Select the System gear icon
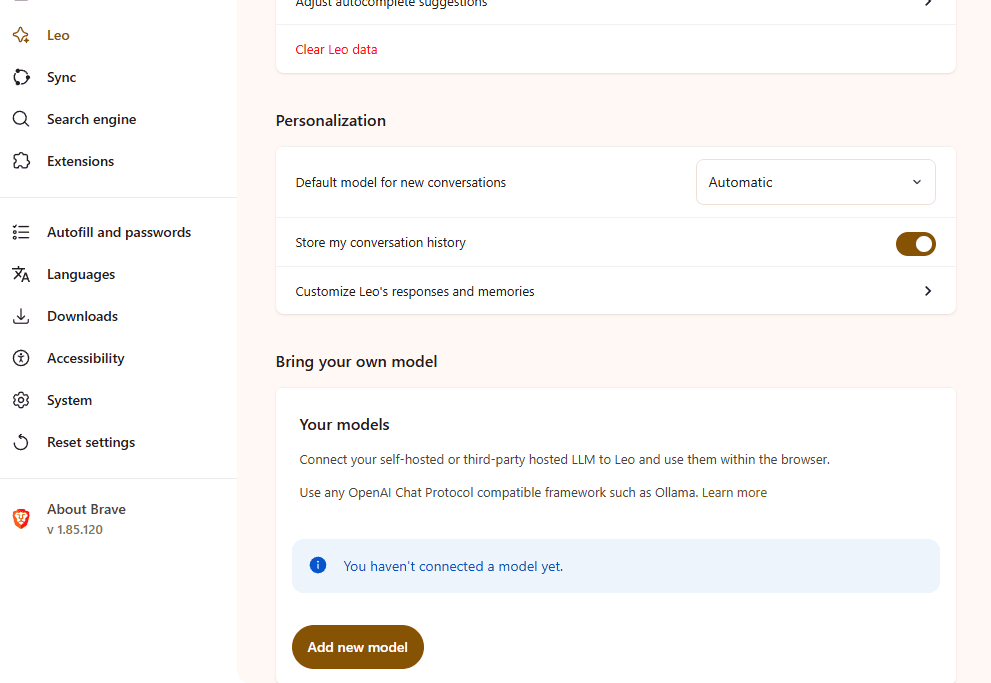991x683 pixels. (x=20, y=400)
